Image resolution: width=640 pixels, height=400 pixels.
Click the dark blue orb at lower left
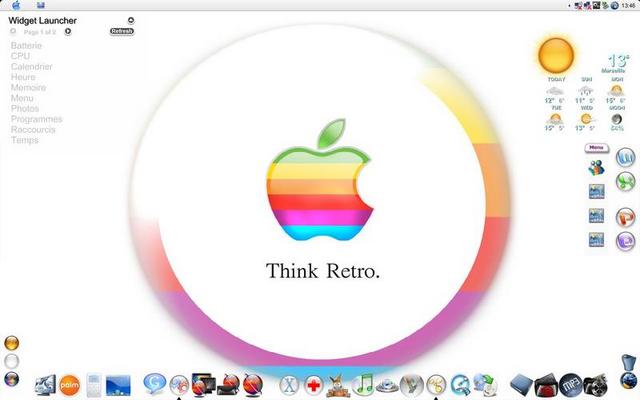(11, 379)
